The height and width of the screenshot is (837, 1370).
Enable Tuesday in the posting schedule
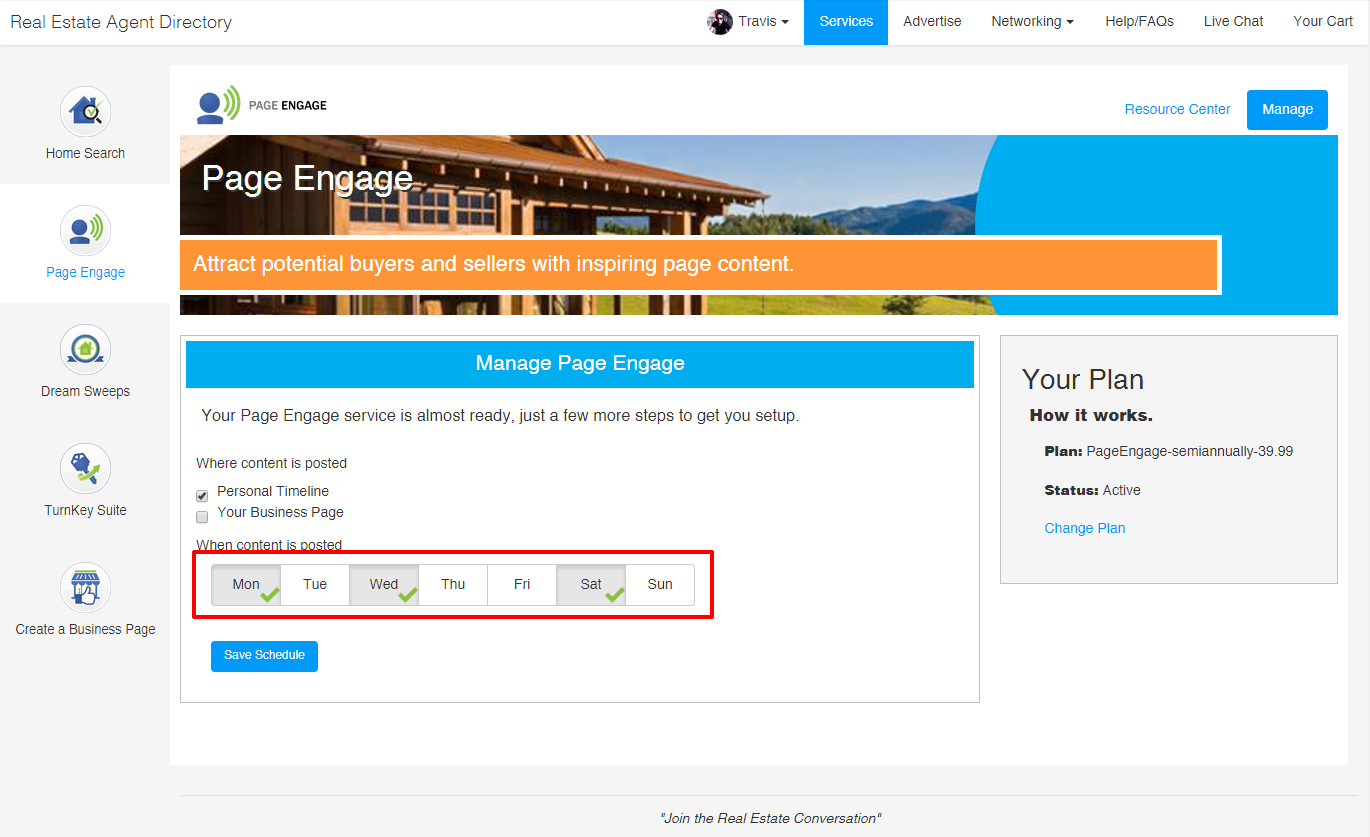coord(315,585)
